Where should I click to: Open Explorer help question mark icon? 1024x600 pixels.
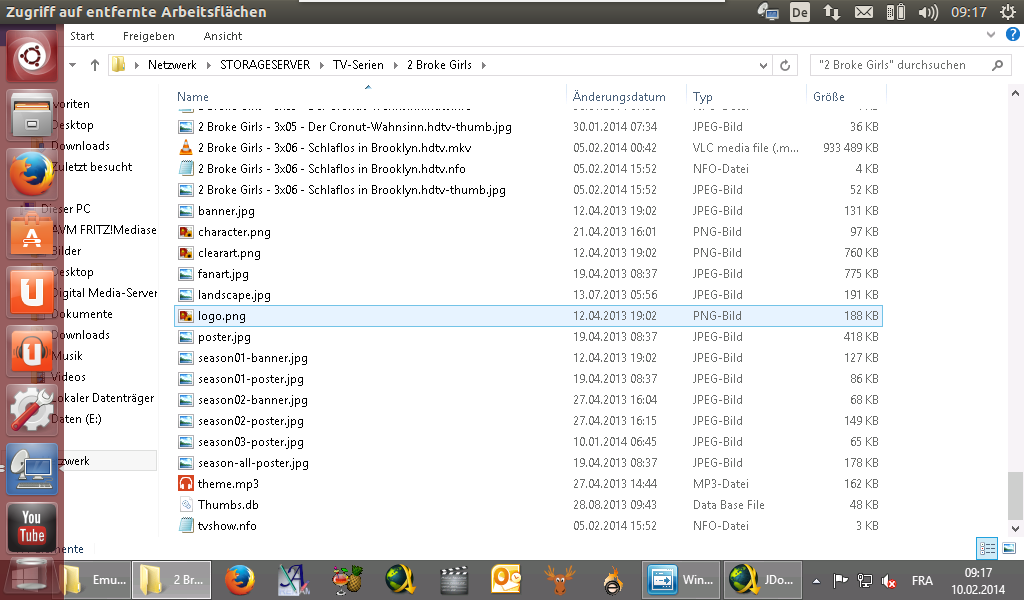[x=1013, y=35]
